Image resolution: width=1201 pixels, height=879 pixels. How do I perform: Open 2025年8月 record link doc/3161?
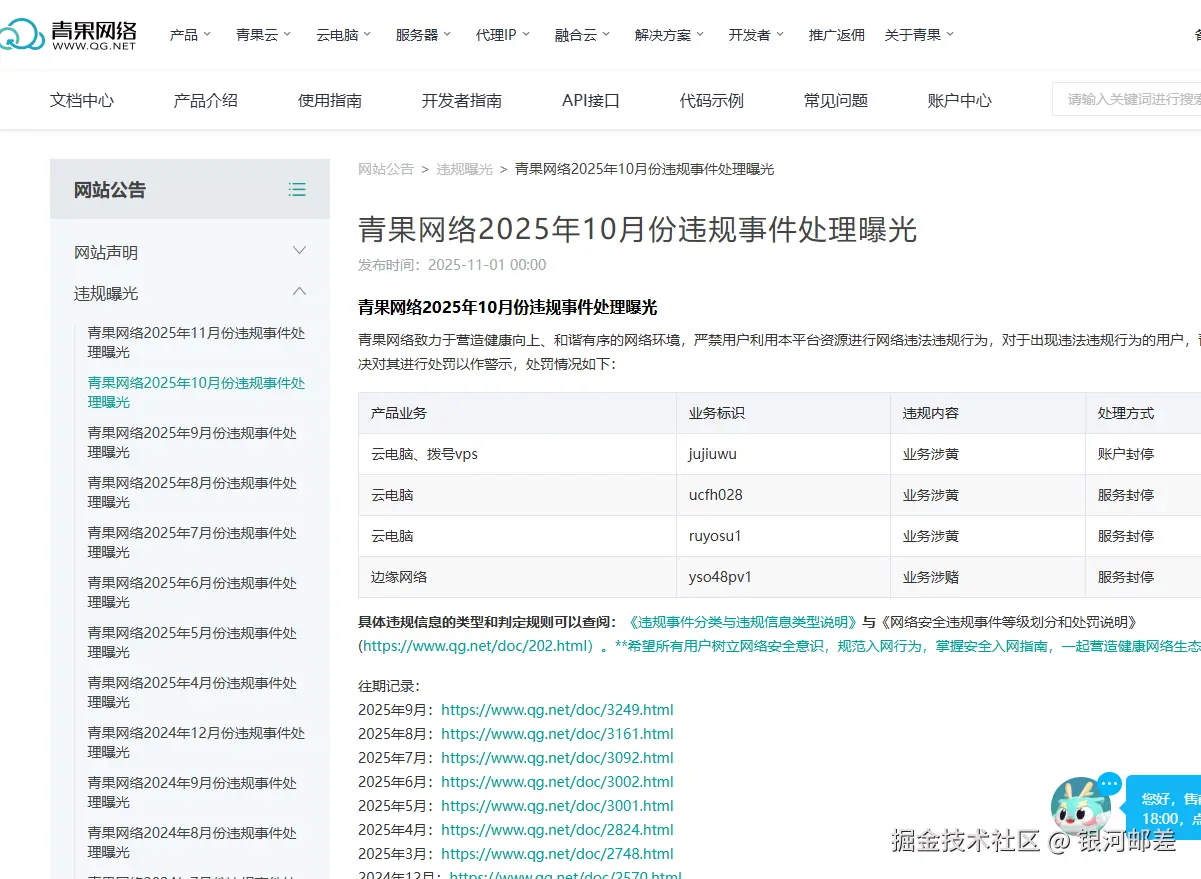pos(557,734)
